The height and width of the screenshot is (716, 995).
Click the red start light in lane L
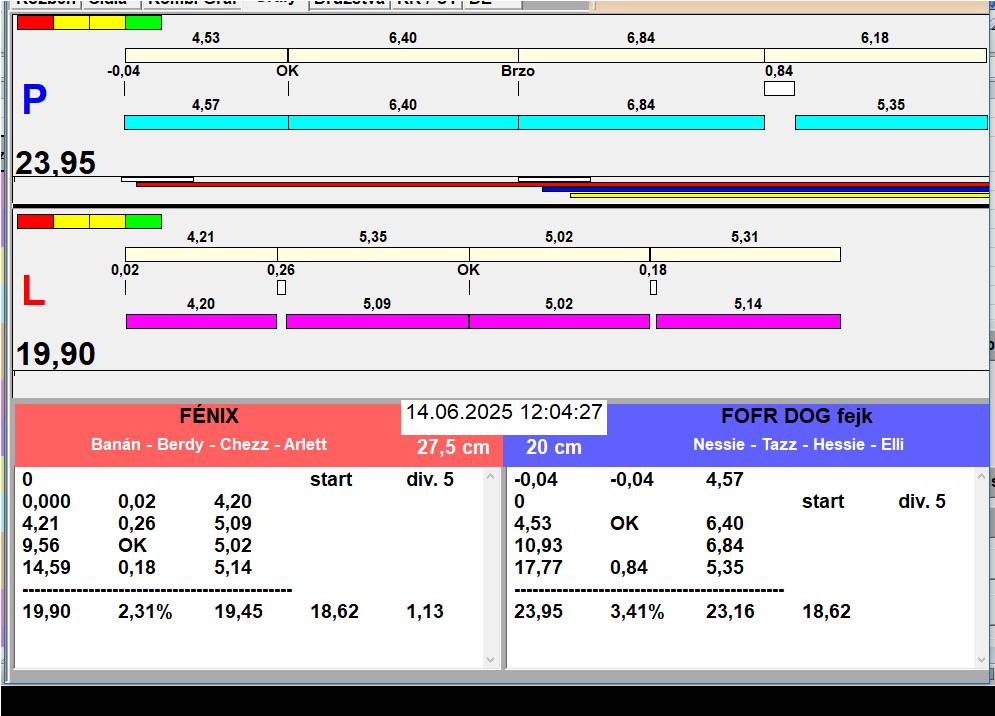35,221
